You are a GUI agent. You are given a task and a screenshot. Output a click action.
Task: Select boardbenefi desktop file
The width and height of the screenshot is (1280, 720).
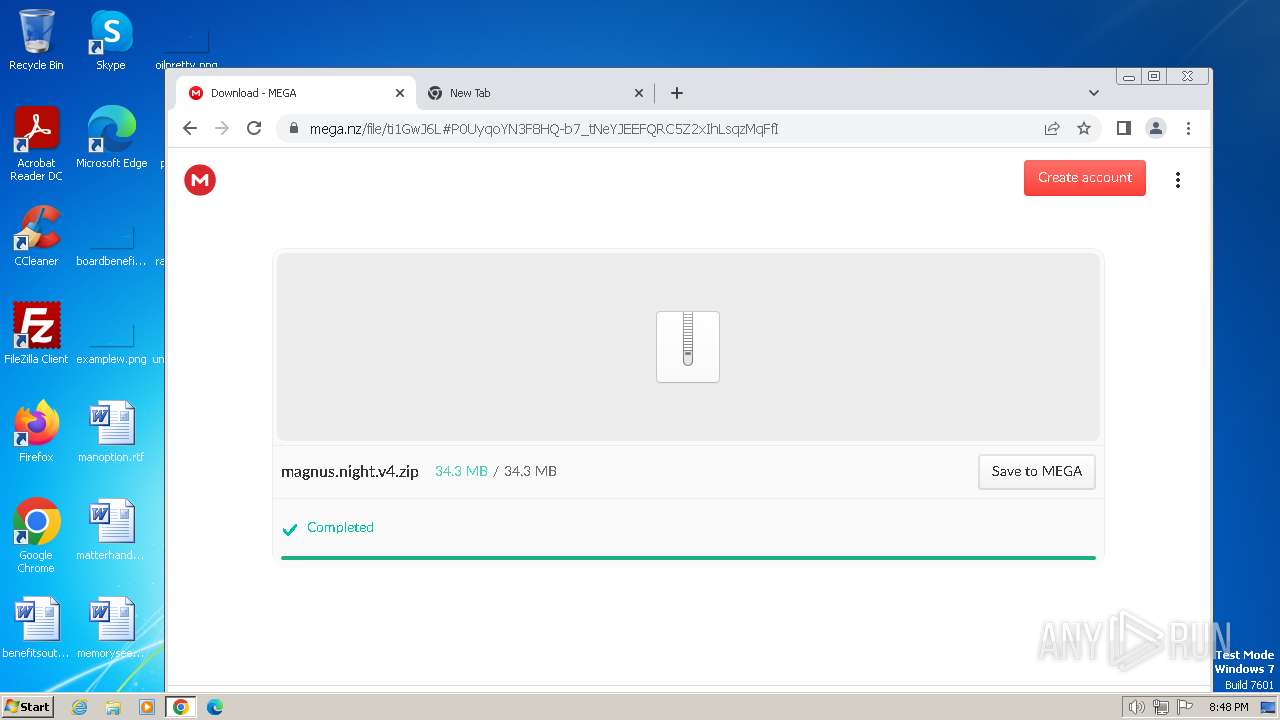click(x=111, y=245)
